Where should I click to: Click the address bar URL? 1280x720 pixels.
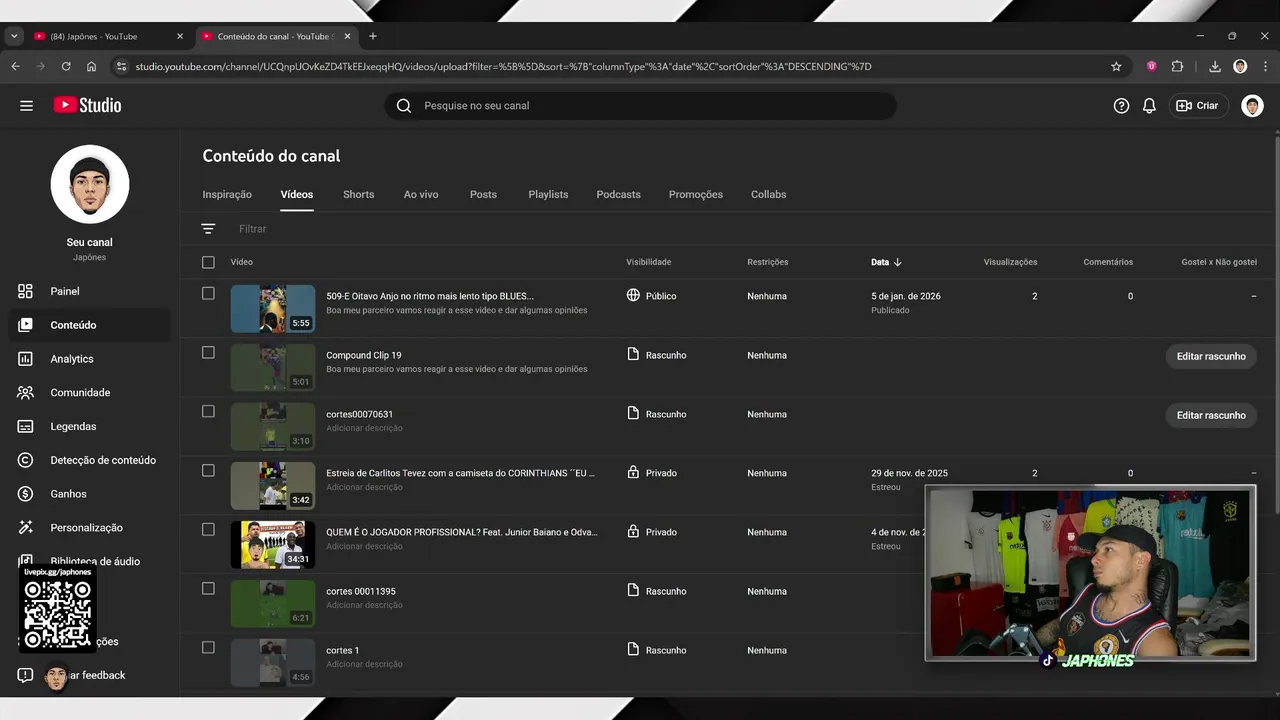coord(503,66)
